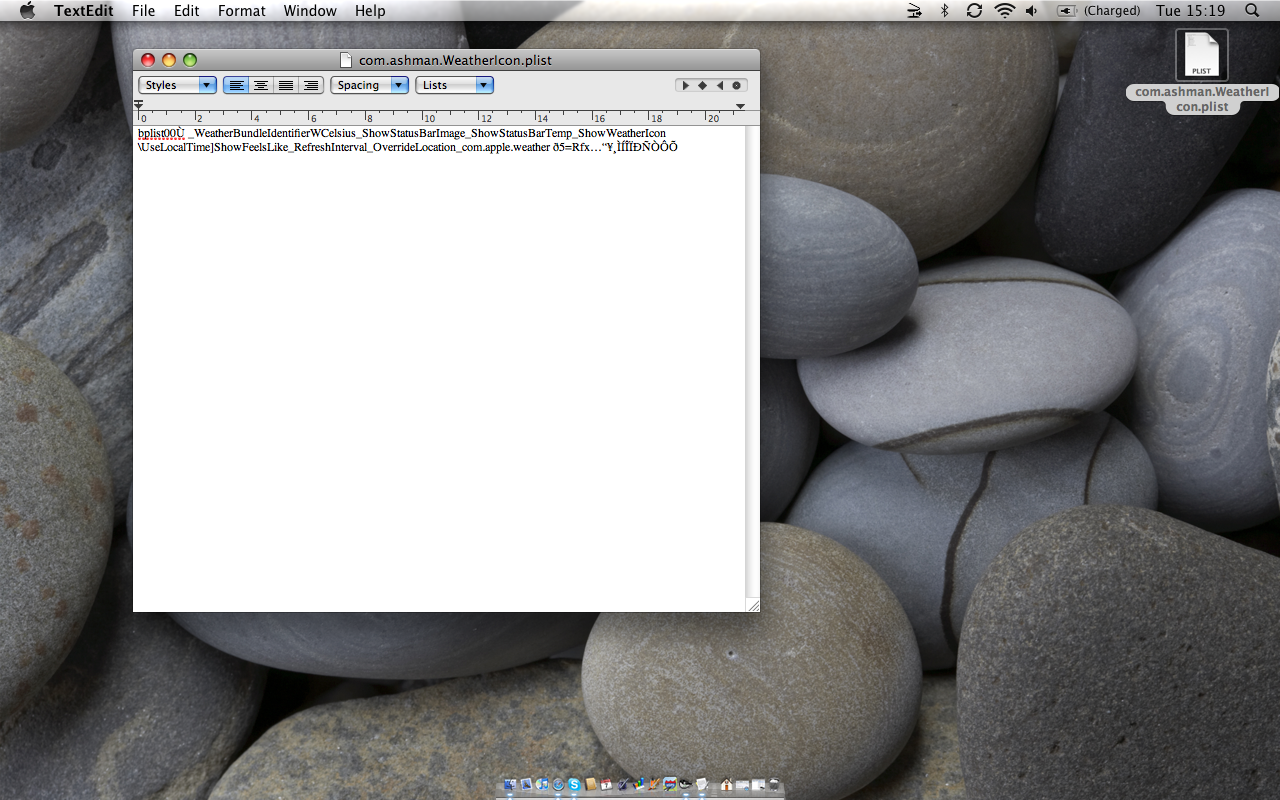The height and width of the screenshot is (800, 1280).
Task: Minimize the TextEdit window
Action: tap(169, 60)
